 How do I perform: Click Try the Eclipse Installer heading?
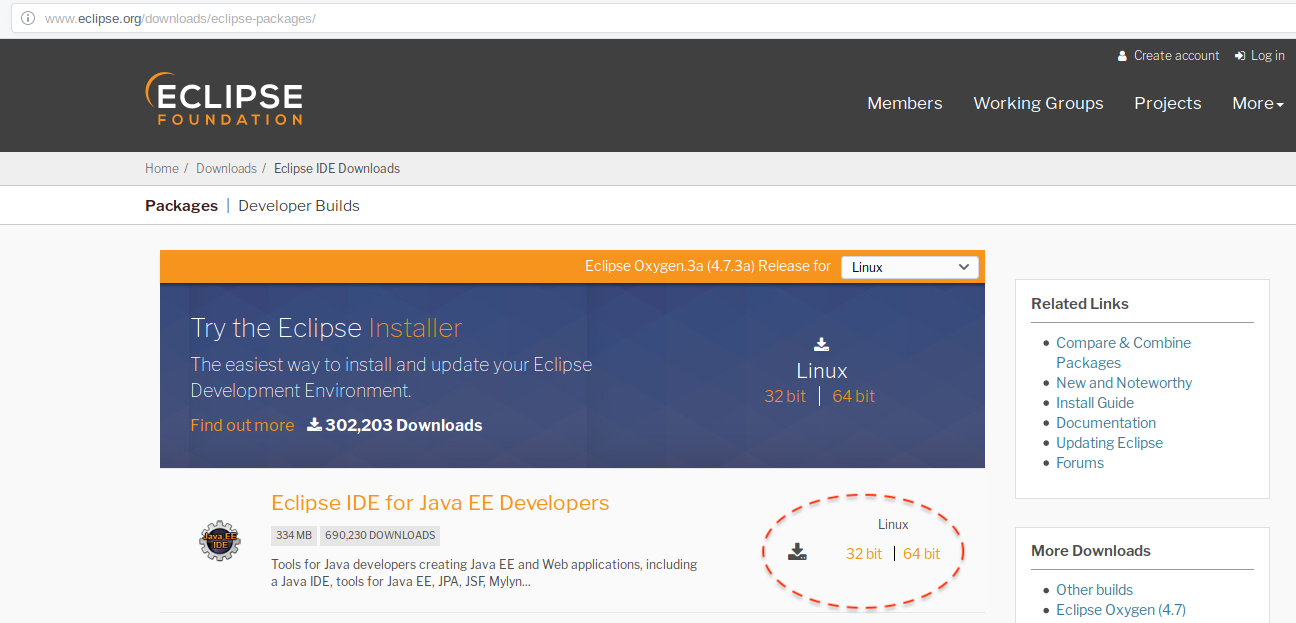coord(326,328)
